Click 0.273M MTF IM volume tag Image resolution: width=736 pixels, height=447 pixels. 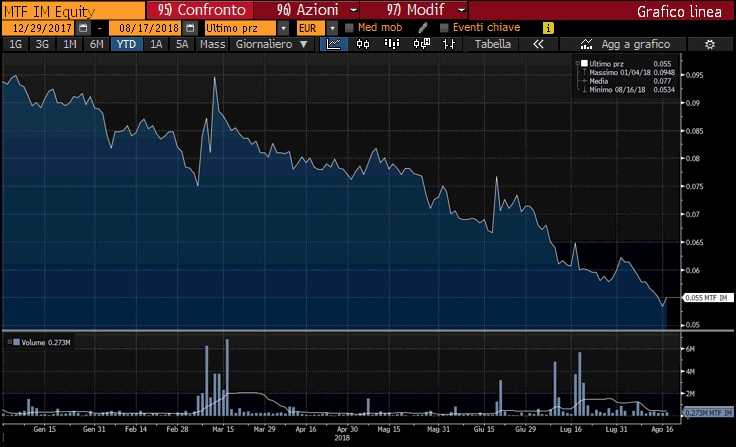tap(708, 413)
